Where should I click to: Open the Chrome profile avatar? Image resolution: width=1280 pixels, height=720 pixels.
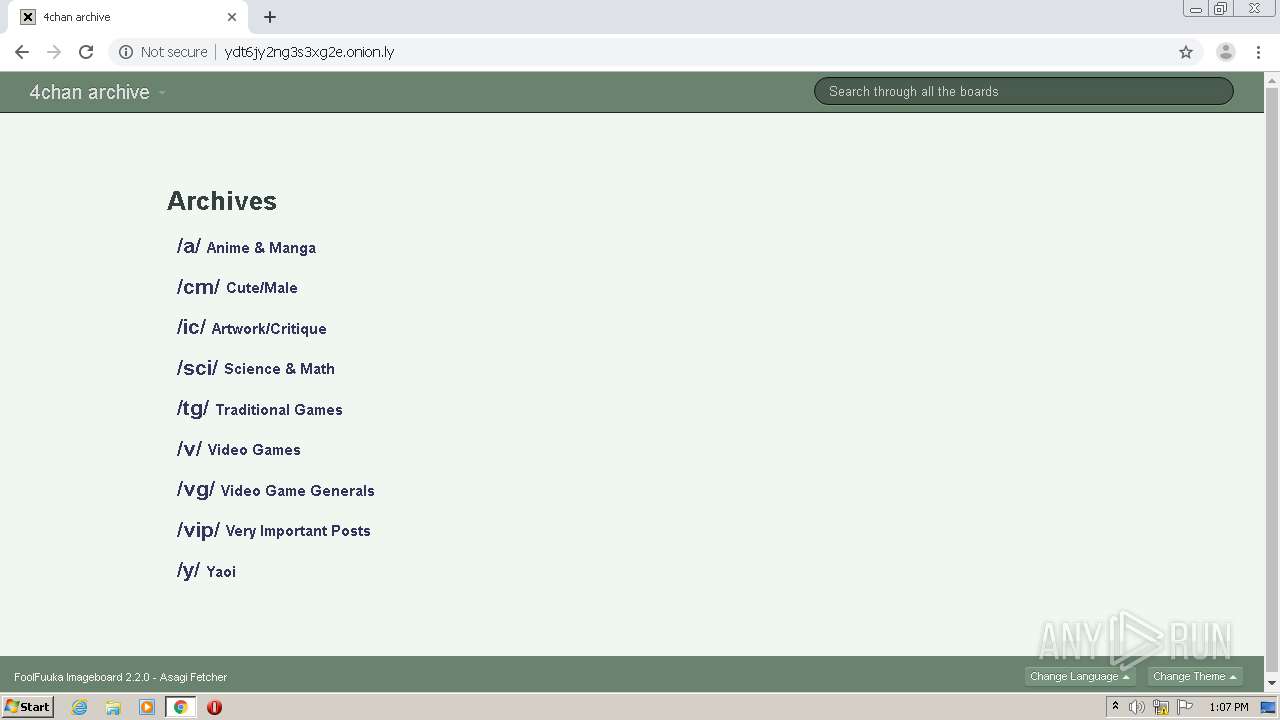tap(1226, 52)
